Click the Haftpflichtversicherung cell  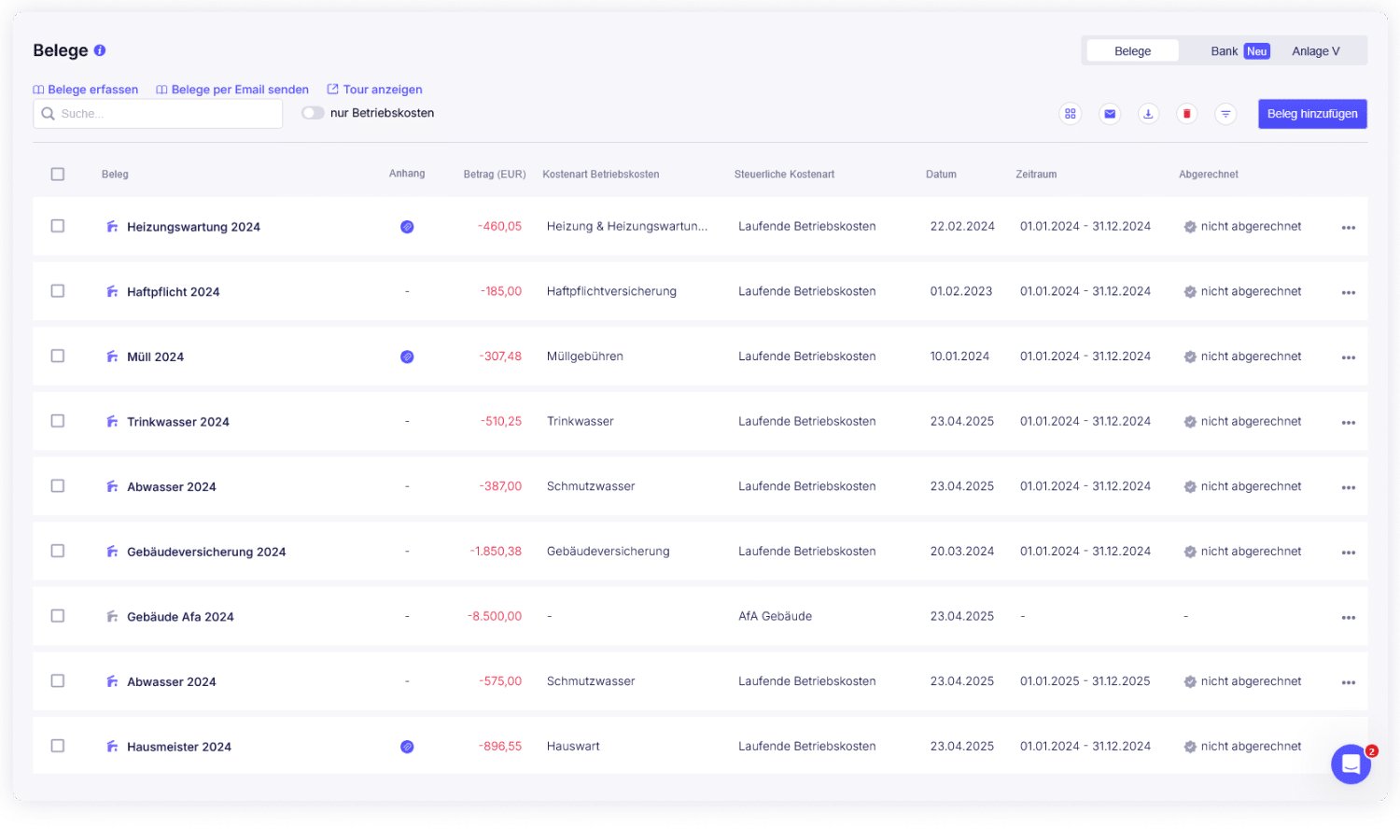click(x=611, y=291)
